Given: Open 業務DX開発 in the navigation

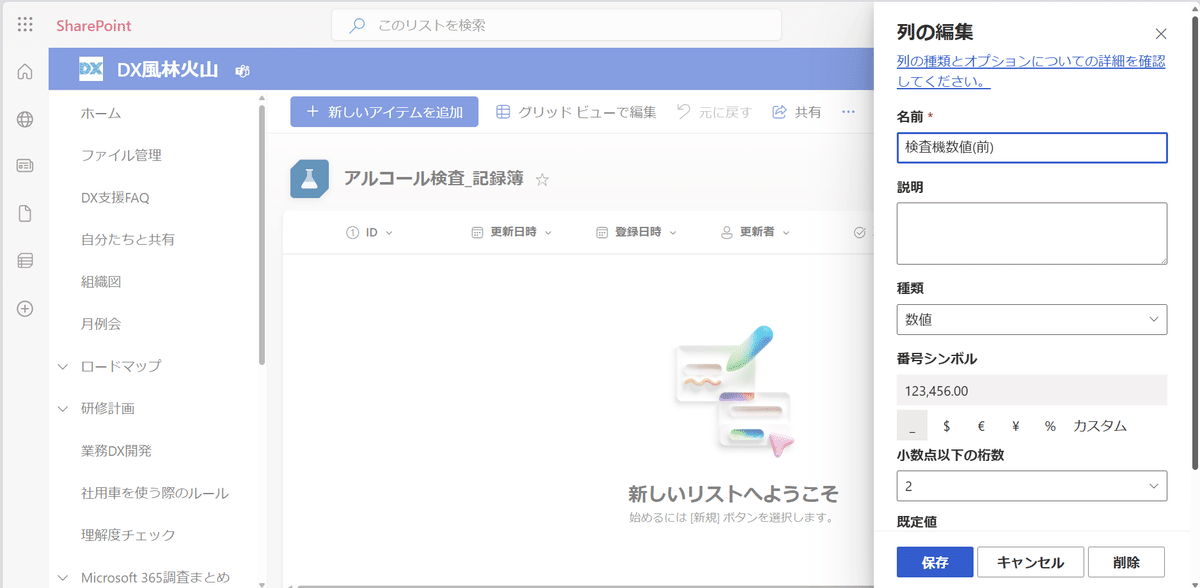Looking at the screenshot, I should 116,451.
